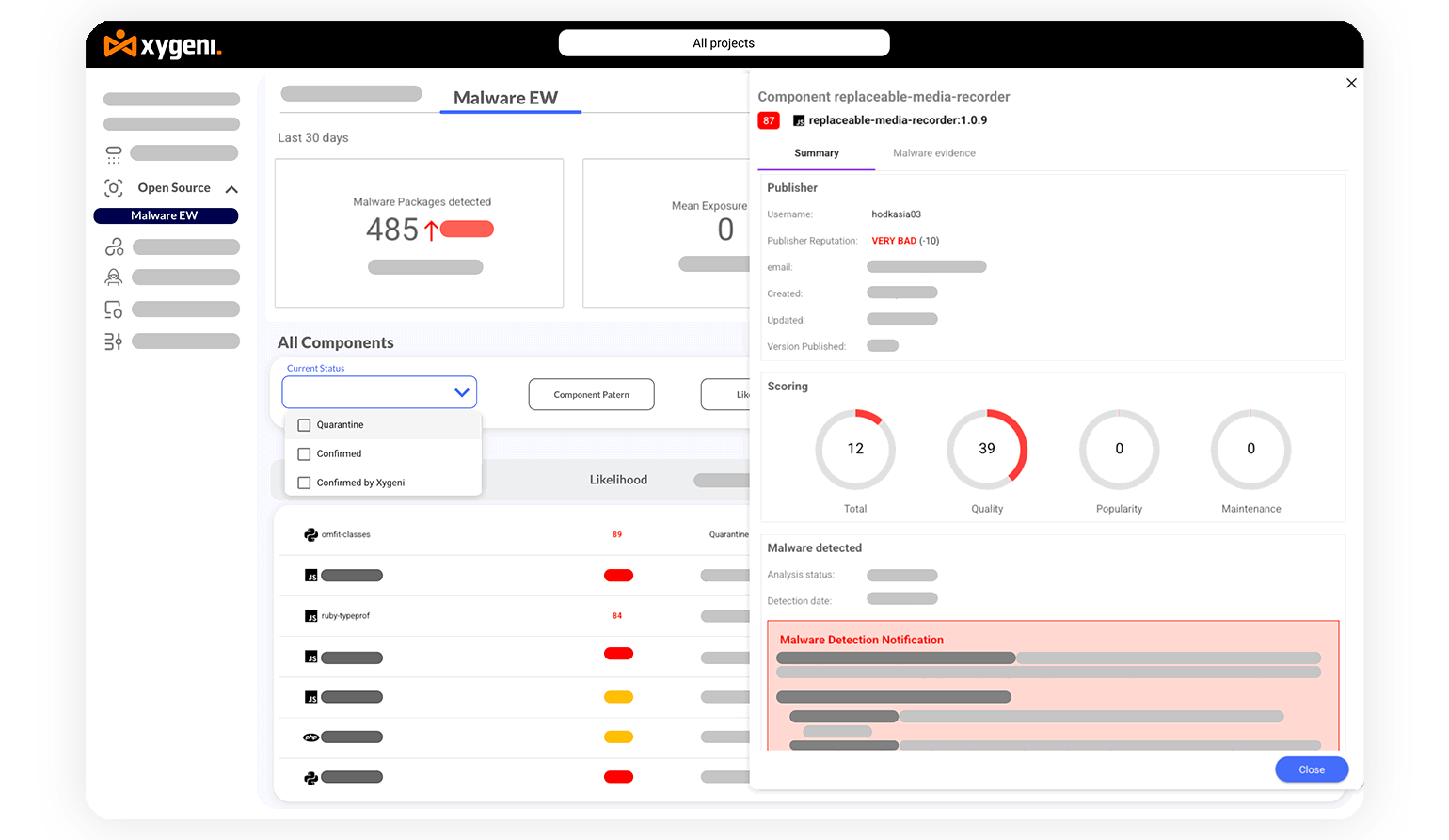Click the red 87 score badge
The width and height of the screenshot is (1449, 840).
pos(769,120)
